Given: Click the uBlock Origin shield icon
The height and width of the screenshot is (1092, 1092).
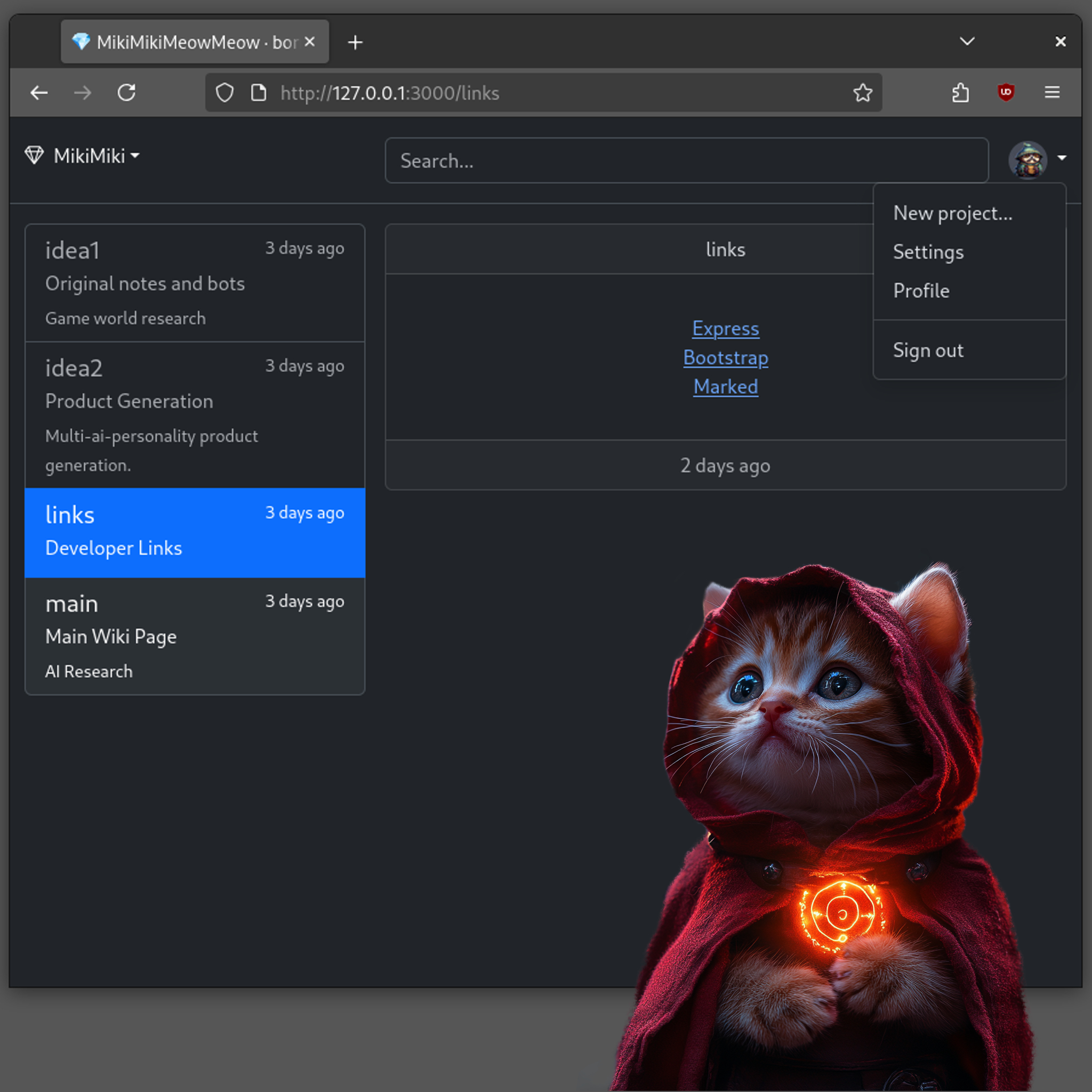Looking at the screenshot, I should (x=1006, y=92).
